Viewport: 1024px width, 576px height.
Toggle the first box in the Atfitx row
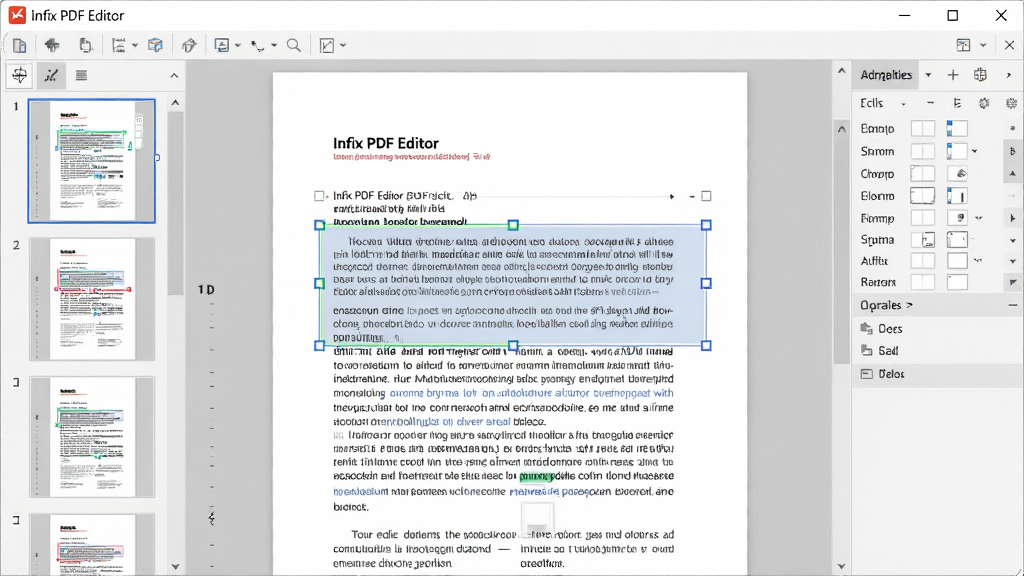pos(923,261)
